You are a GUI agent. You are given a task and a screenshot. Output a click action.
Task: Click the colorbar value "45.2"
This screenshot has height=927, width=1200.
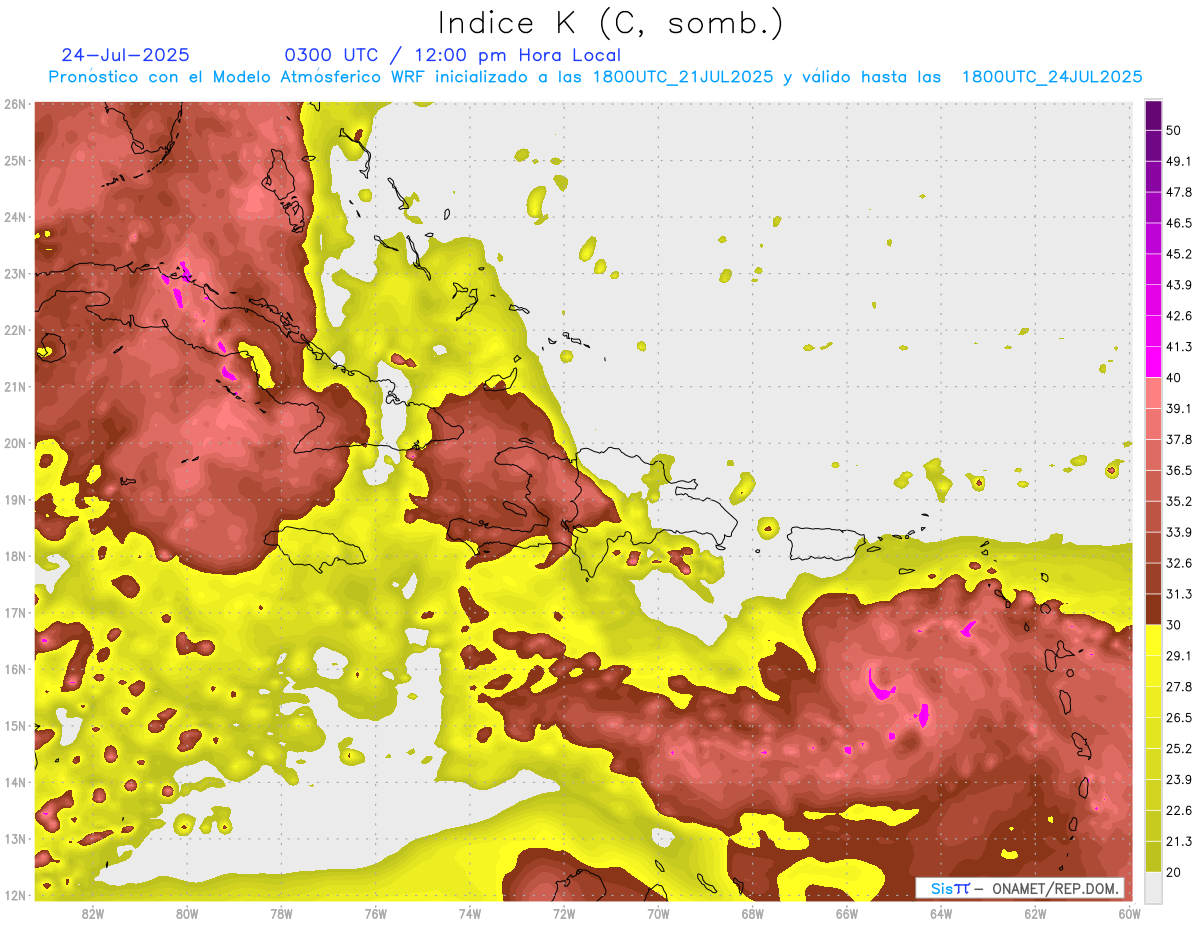[x=1179, y=254]
